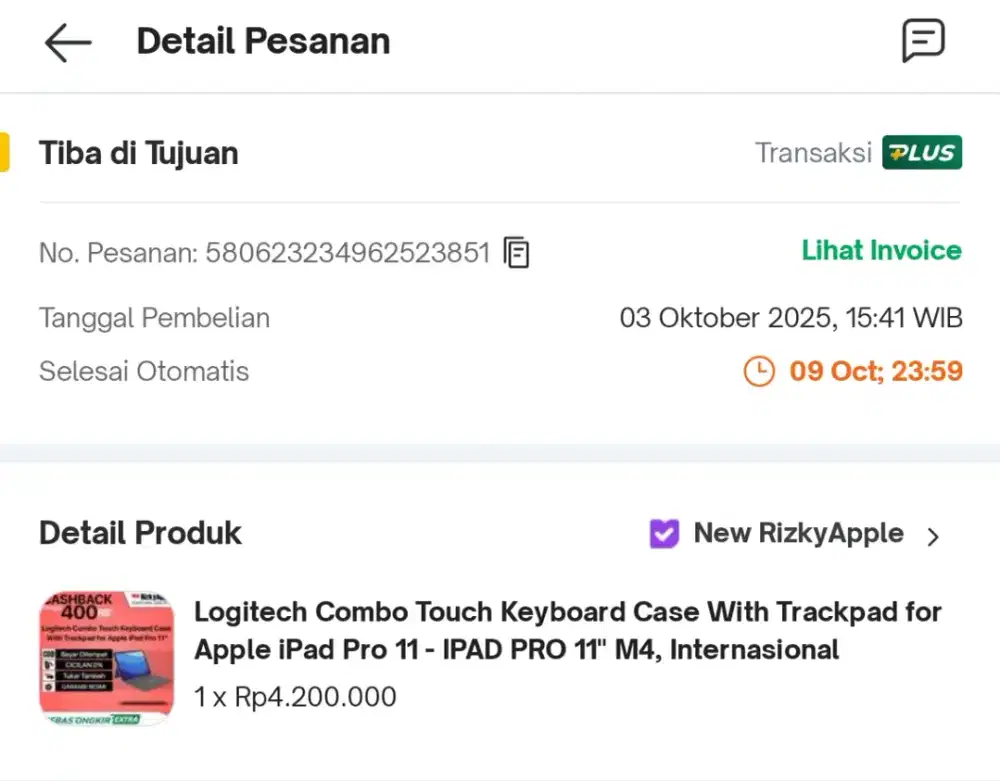Tap the Logitech keyboard product thumbnail
Image resolution: width=1000 pixels, height=781 pixels.
[107, 657]
